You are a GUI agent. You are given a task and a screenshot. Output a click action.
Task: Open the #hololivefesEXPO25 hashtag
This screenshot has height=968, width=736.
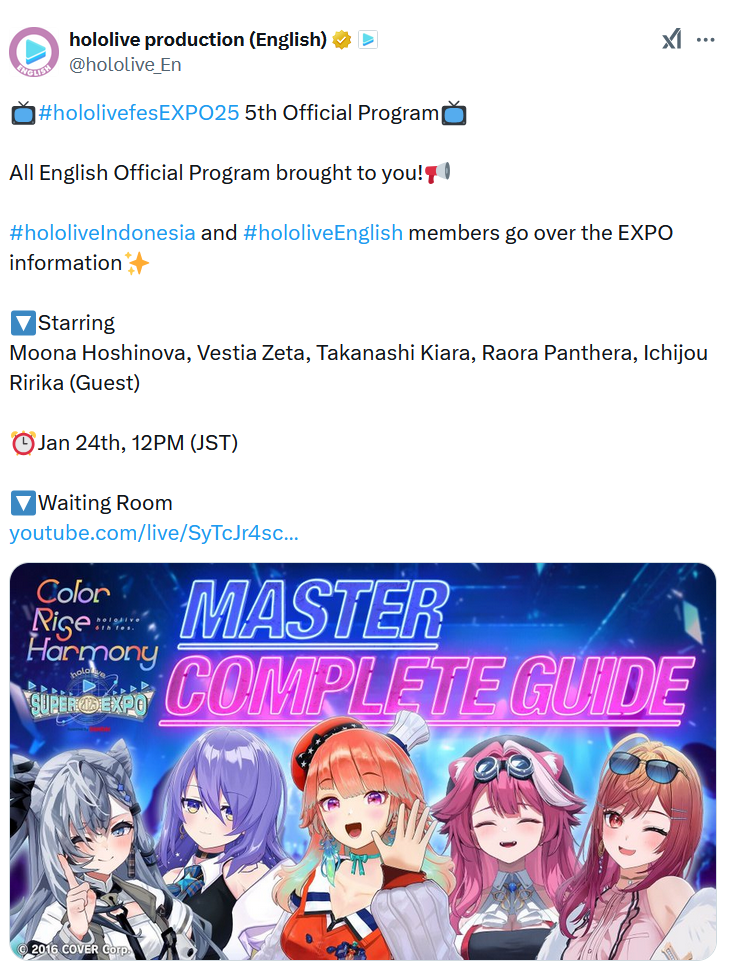pyautogui.click(x=138, y=113)
